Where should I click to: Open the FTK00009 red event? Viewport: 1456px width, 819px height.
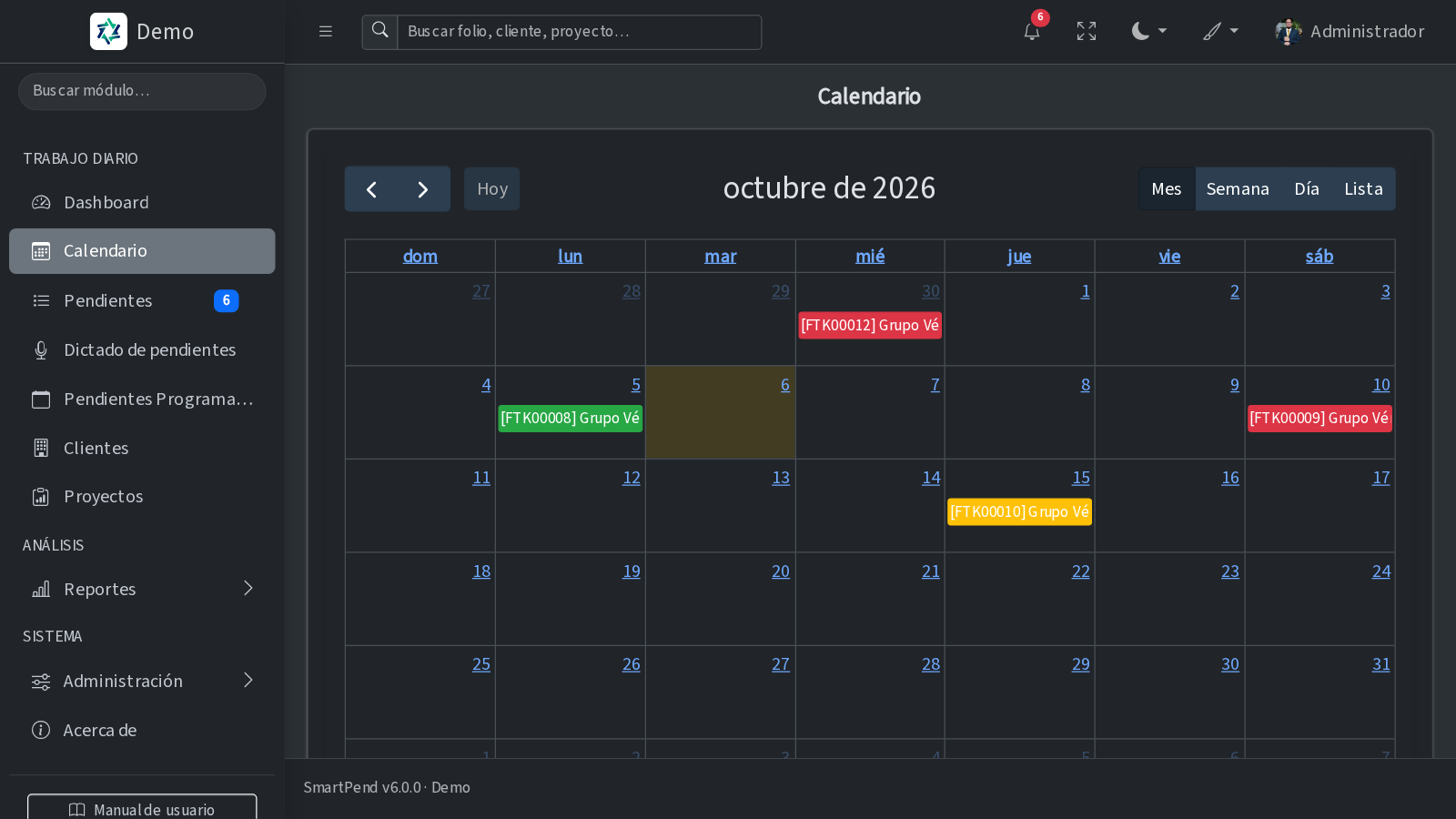1319,418
